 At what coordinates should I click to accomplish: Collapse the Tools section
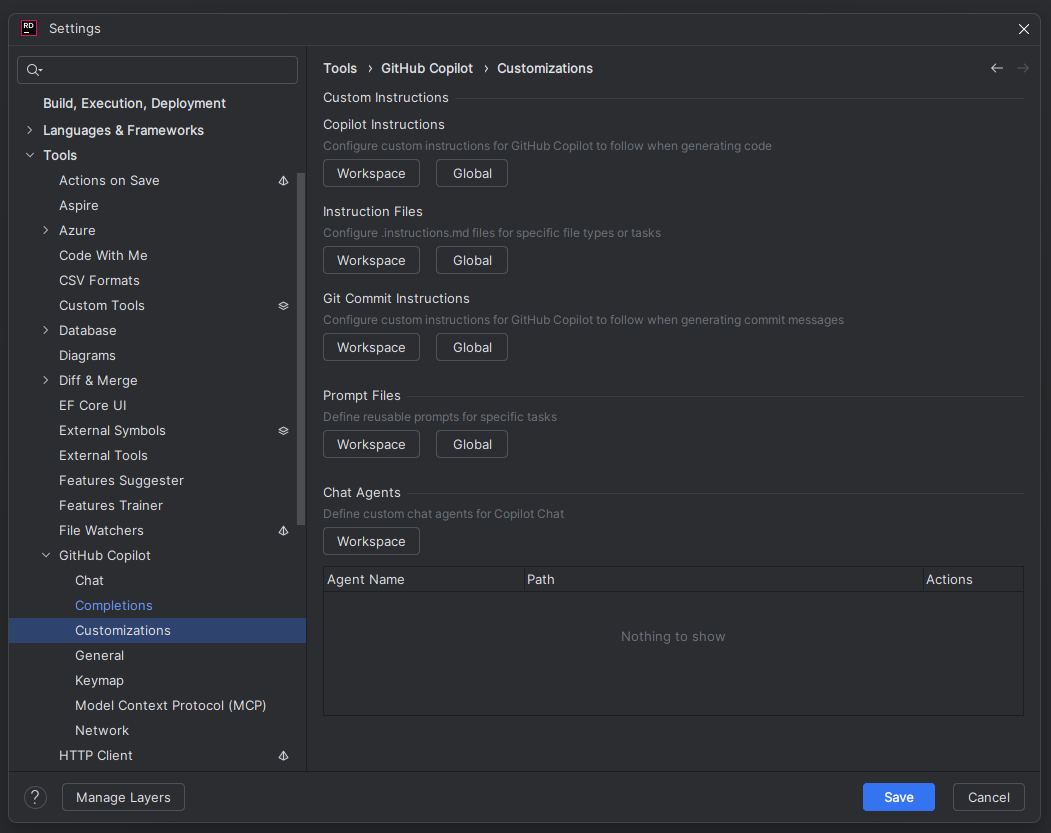coord(28,155)
